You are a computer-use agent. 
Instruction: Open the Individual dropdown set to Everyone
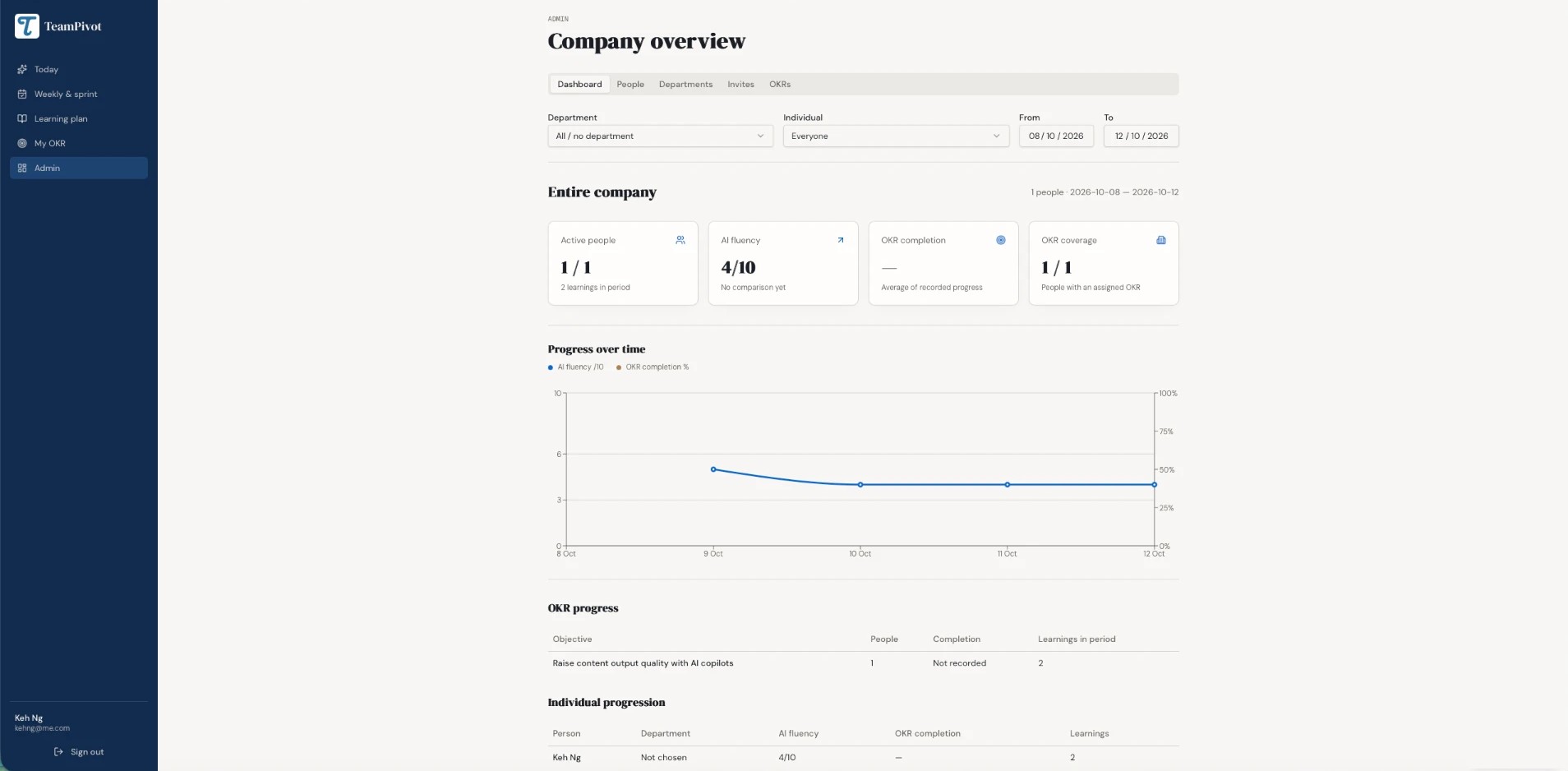[896, 136]
